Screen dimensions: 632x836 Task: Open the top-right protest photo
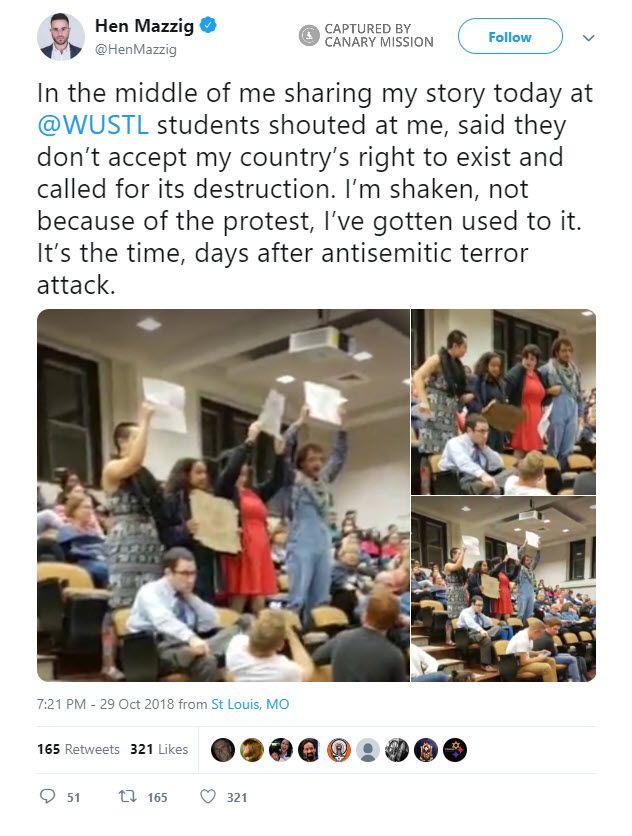point(503,402)
